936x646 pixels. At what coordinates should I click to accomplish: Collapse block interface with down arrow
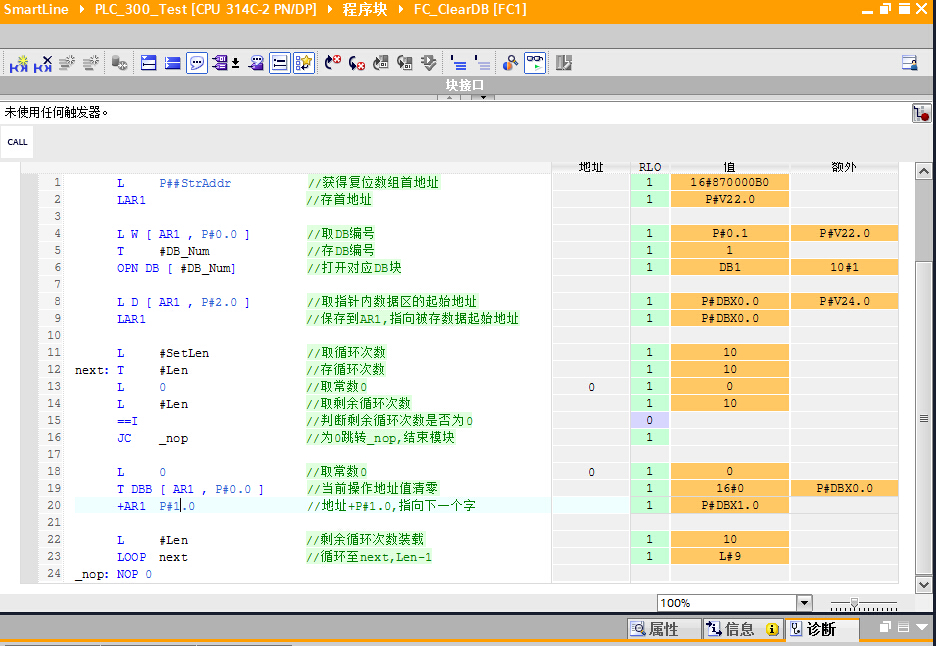click(x=483, y=97)
